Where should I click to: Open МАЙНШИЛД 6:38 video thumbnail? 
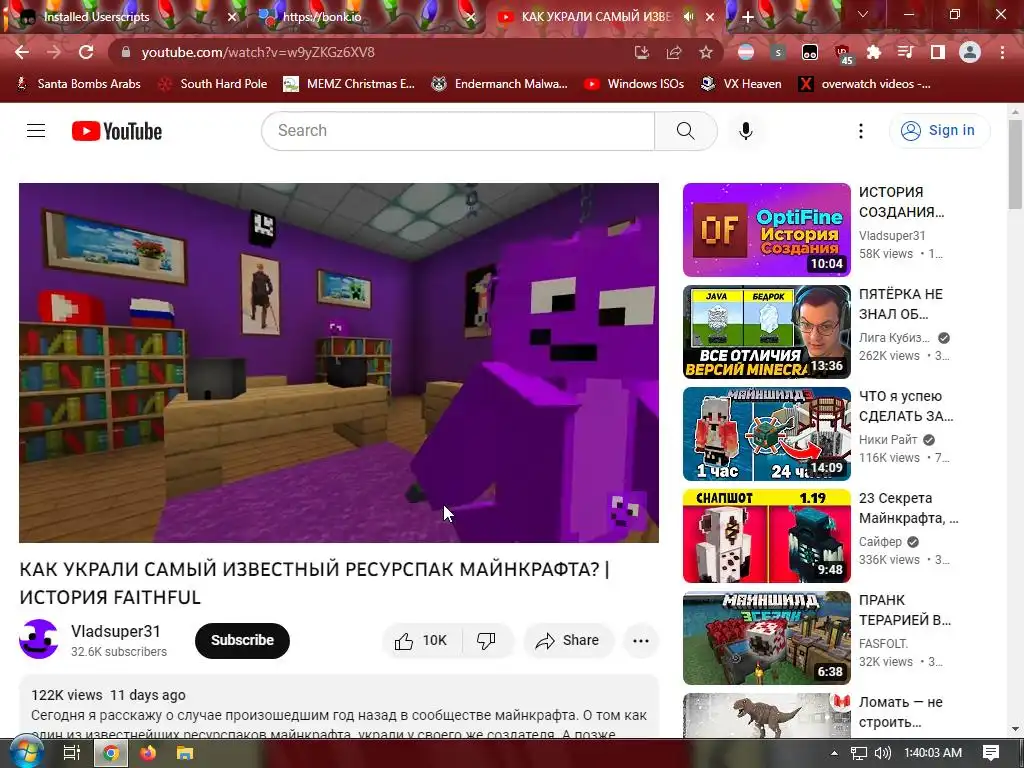(x=767, y=637)
